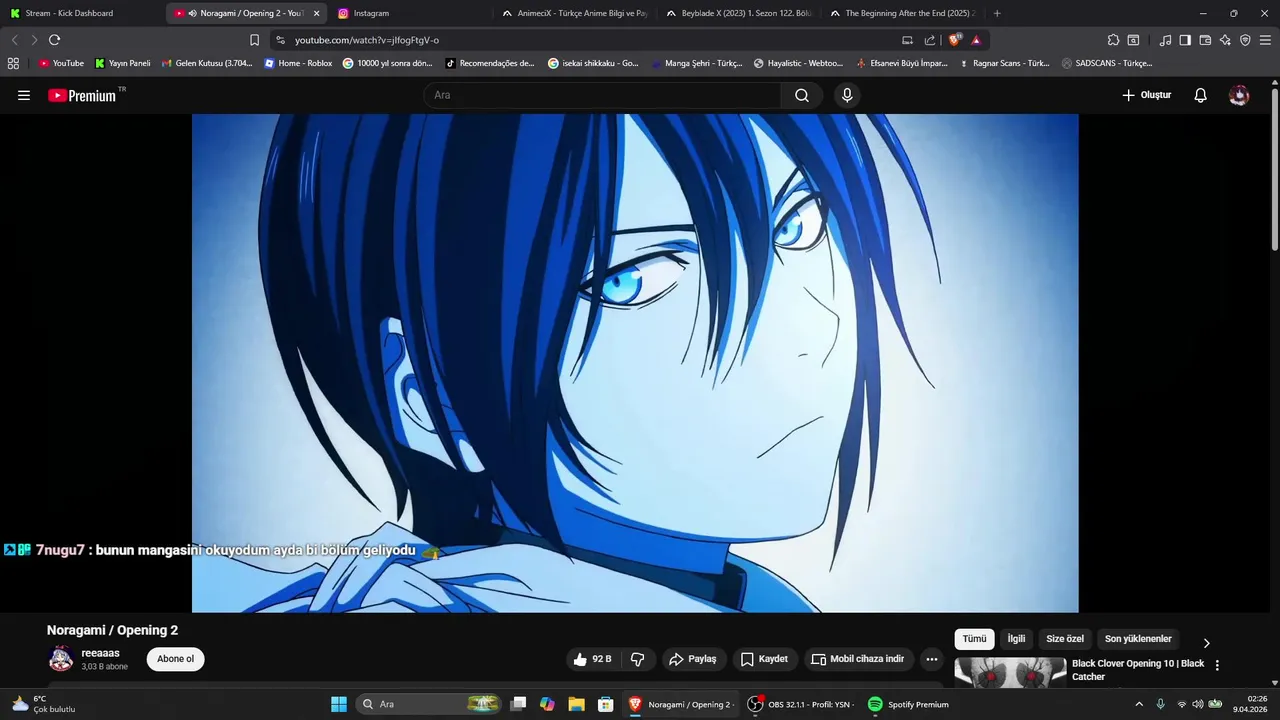
Task: Open the YouTube hamburger guide menu
Action: (24, 95)
